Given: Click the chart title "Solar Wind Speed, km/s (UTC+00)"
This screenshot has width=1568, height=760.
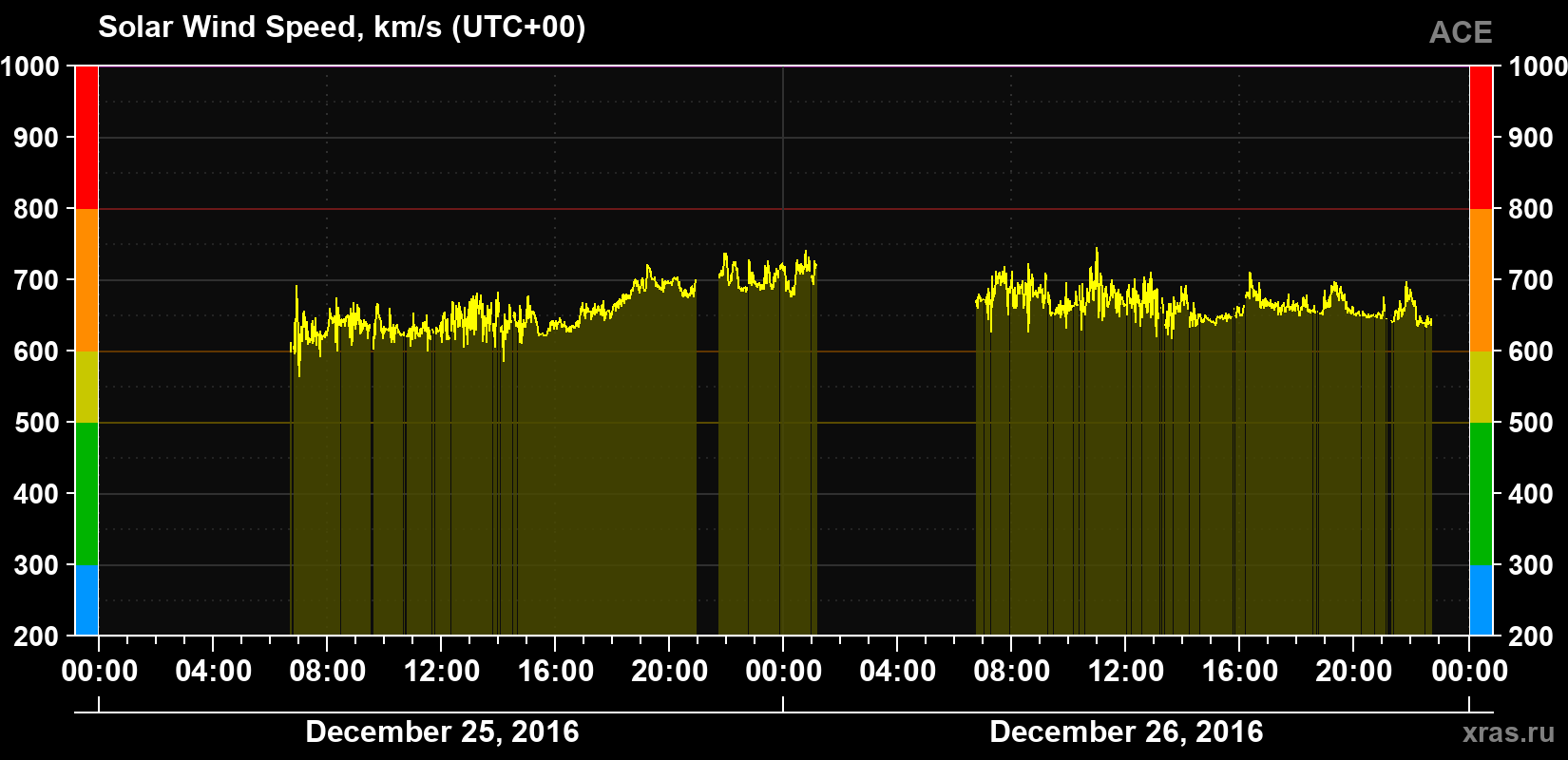Looking at the screenshot, I should [342, 28].
